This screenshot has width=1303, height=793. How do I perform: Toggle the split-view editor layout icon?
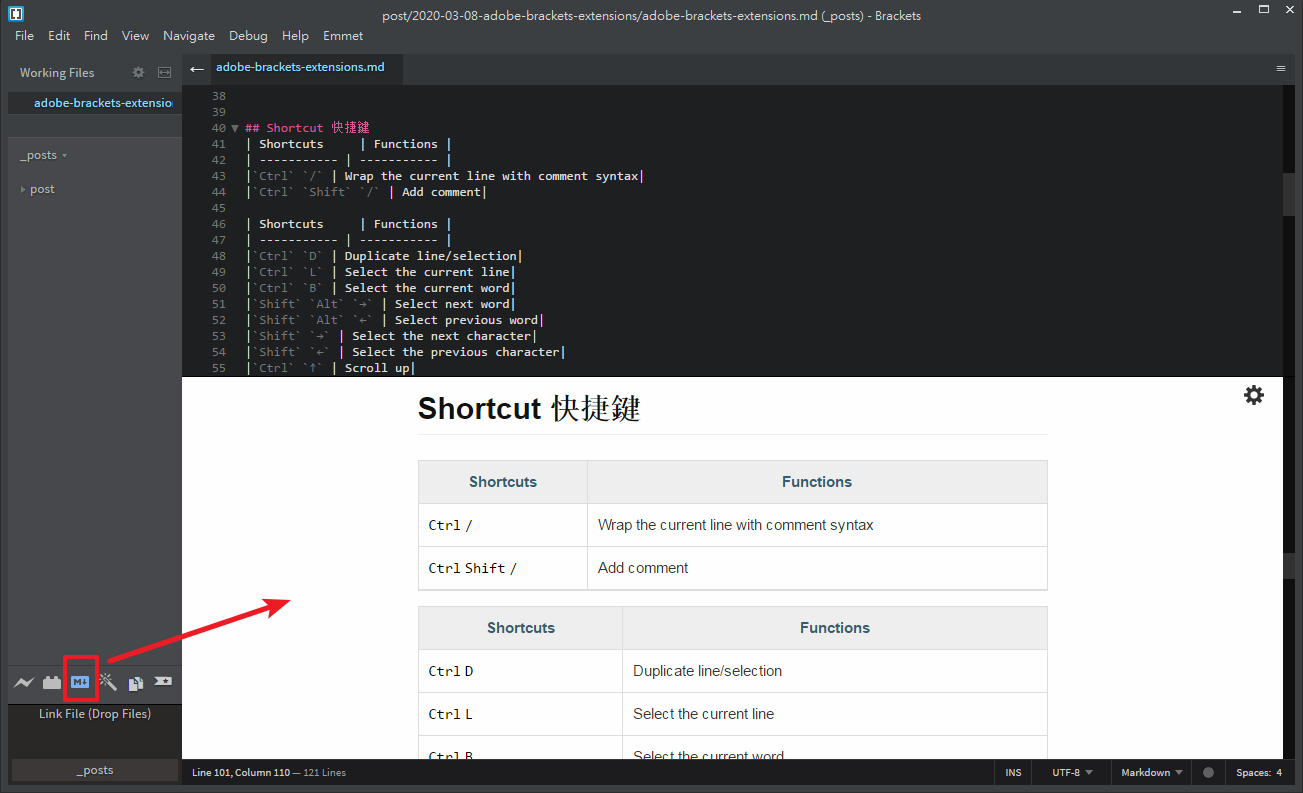(163, 72)
